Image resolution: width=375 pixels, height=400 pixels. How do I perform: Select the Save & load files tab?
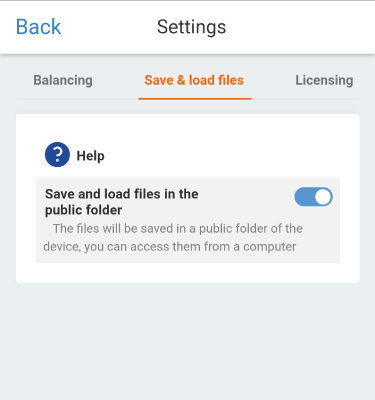click(194, 80)
